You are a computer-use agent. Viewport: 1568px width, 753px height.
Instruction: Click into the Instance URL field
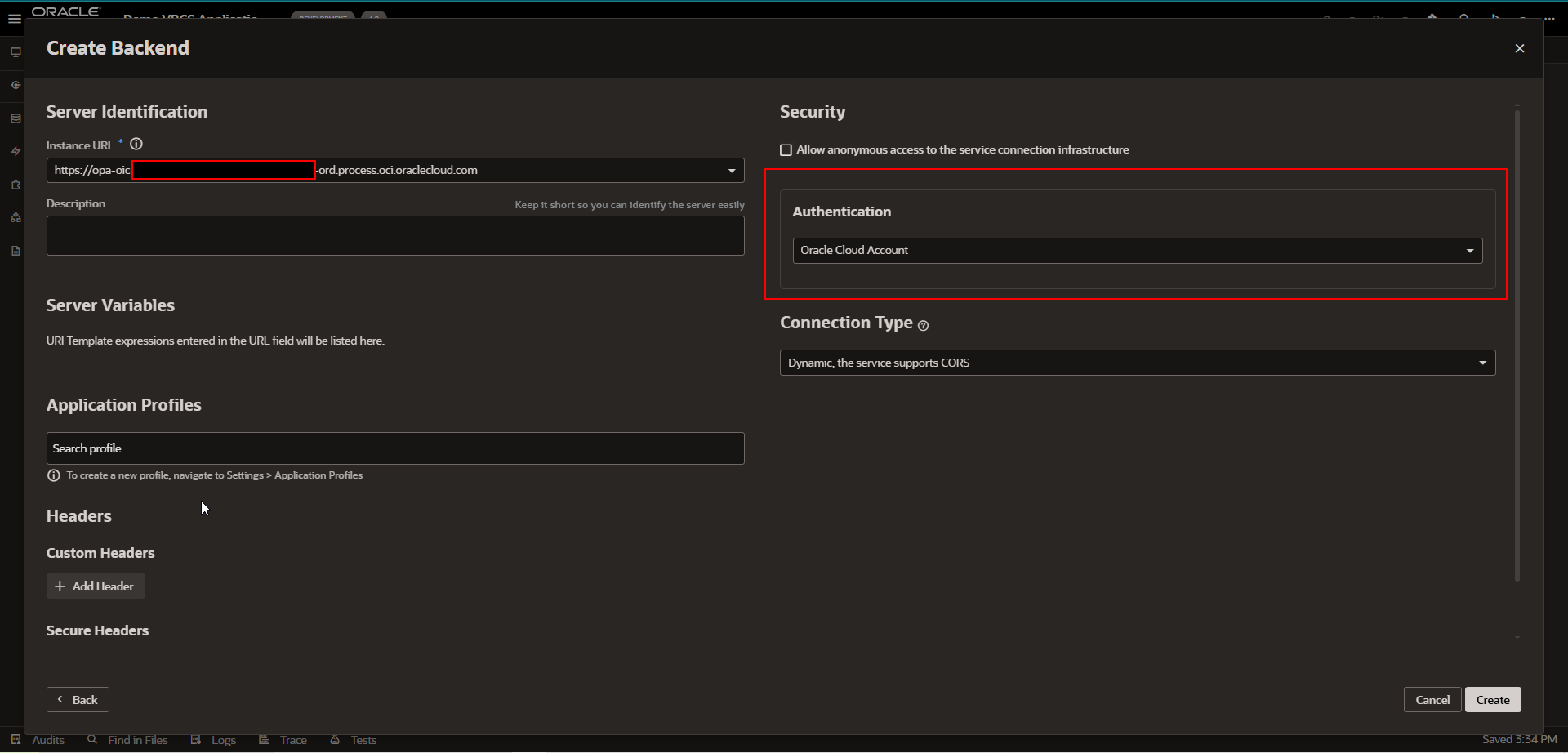(382, 170)
